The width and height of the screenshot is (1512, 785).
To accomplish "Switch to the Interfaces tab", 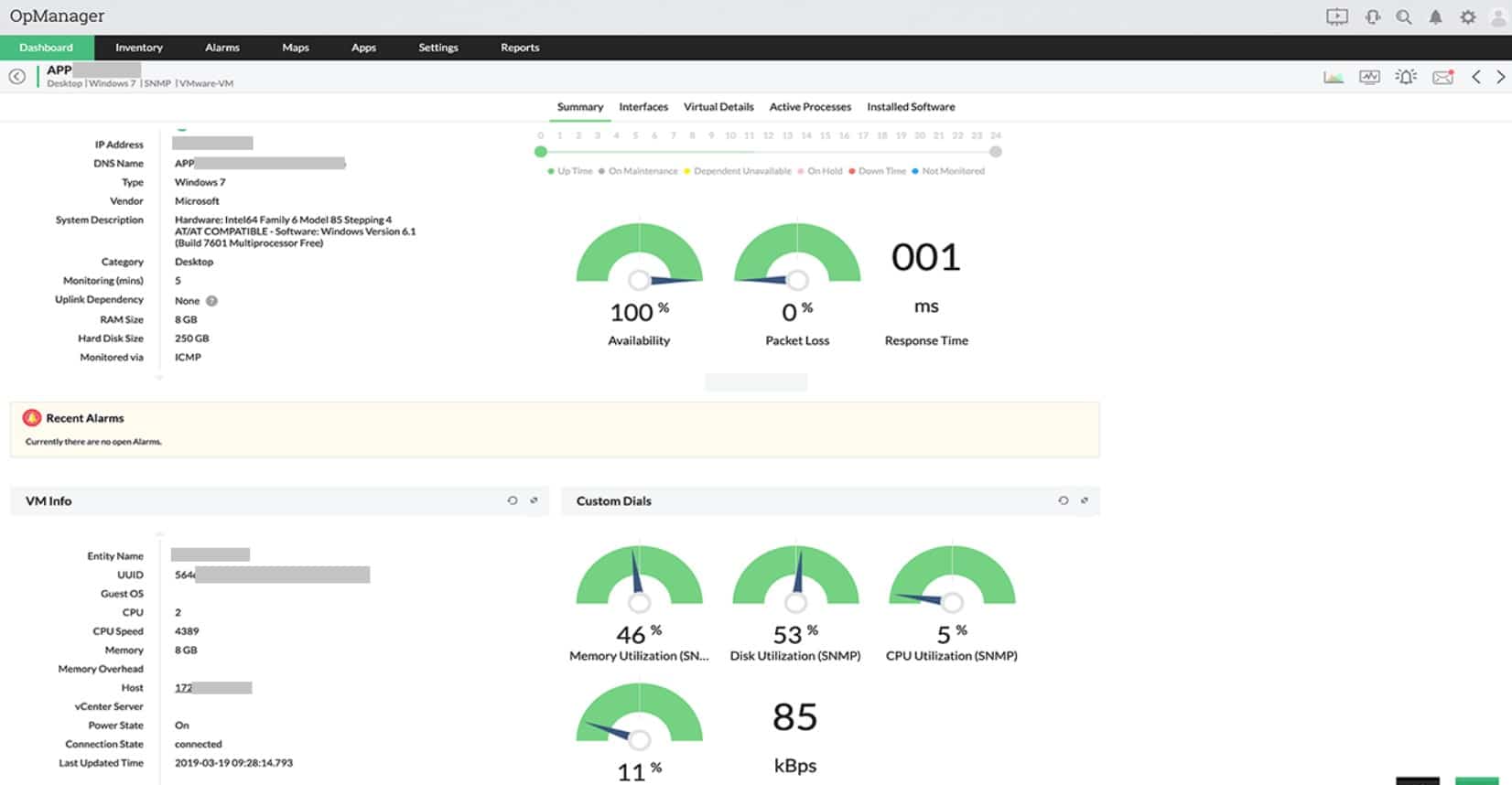I will tap(643, 107).
